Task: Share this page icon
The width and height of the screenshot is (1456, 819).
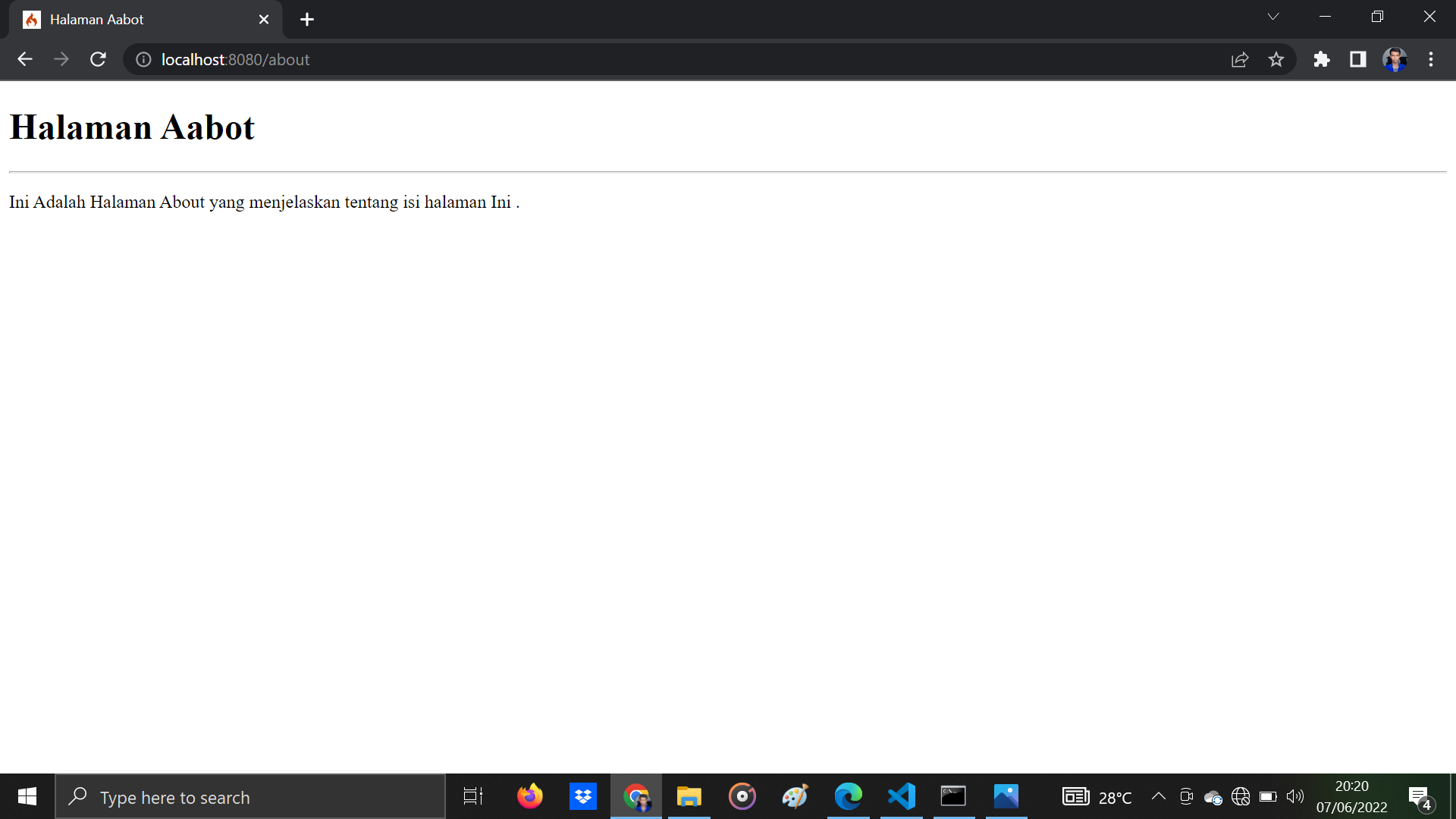Action: click(x=1240, y=59)
